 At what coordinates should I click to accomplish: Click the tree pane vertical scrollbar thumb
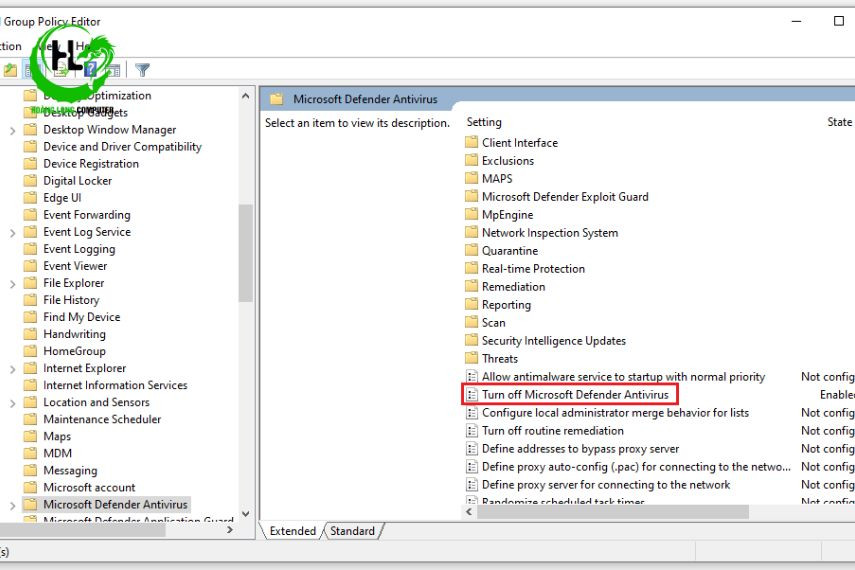click(245, 253)
